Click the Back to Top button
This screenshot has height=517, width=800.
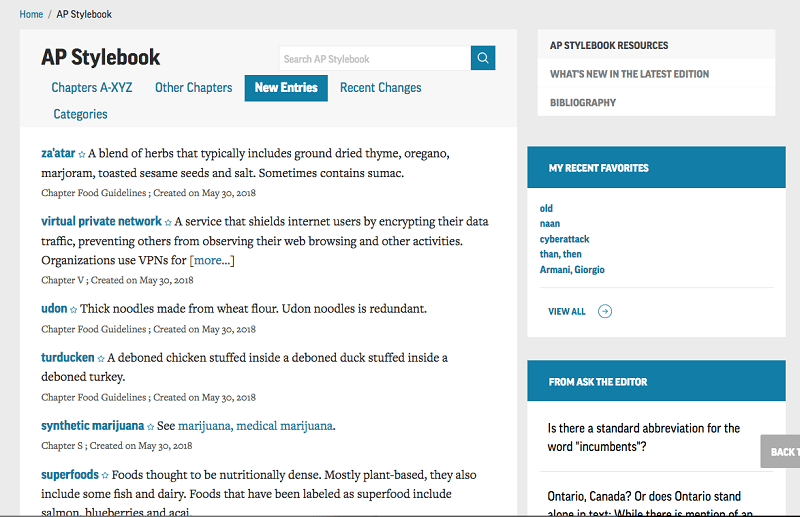coord(780,452)
